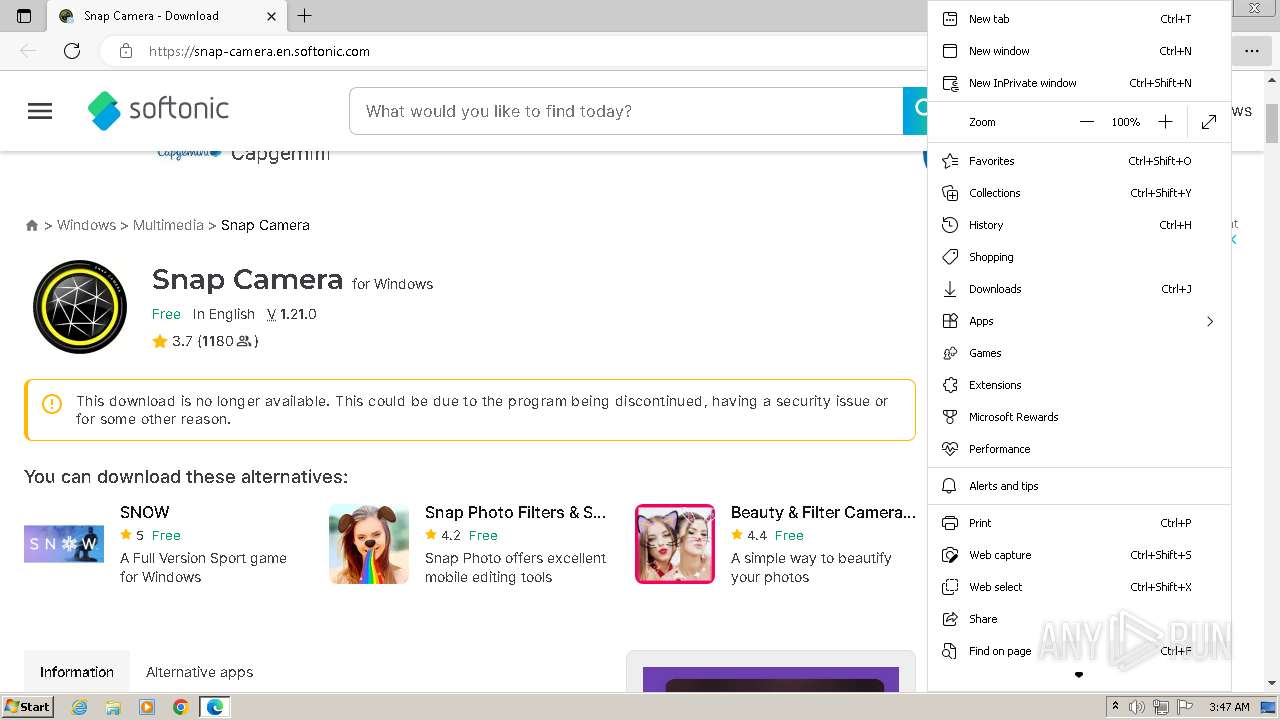The height and width of the screenshot is (720, 1280).
Task: Open the Extensions menu entry
Action: [1079, 385]
